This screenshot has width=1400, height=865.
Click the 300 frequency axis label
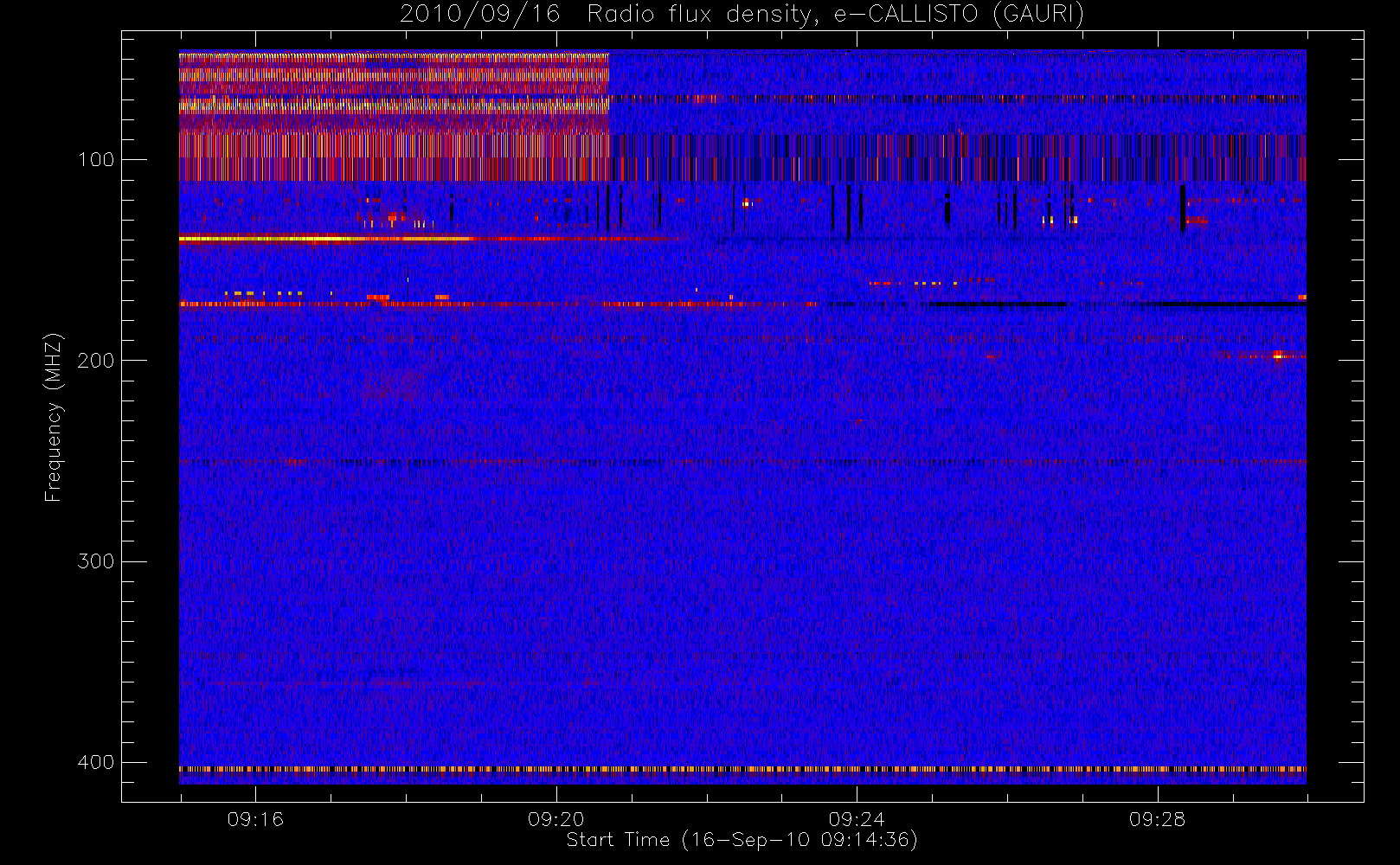point(95,561)
